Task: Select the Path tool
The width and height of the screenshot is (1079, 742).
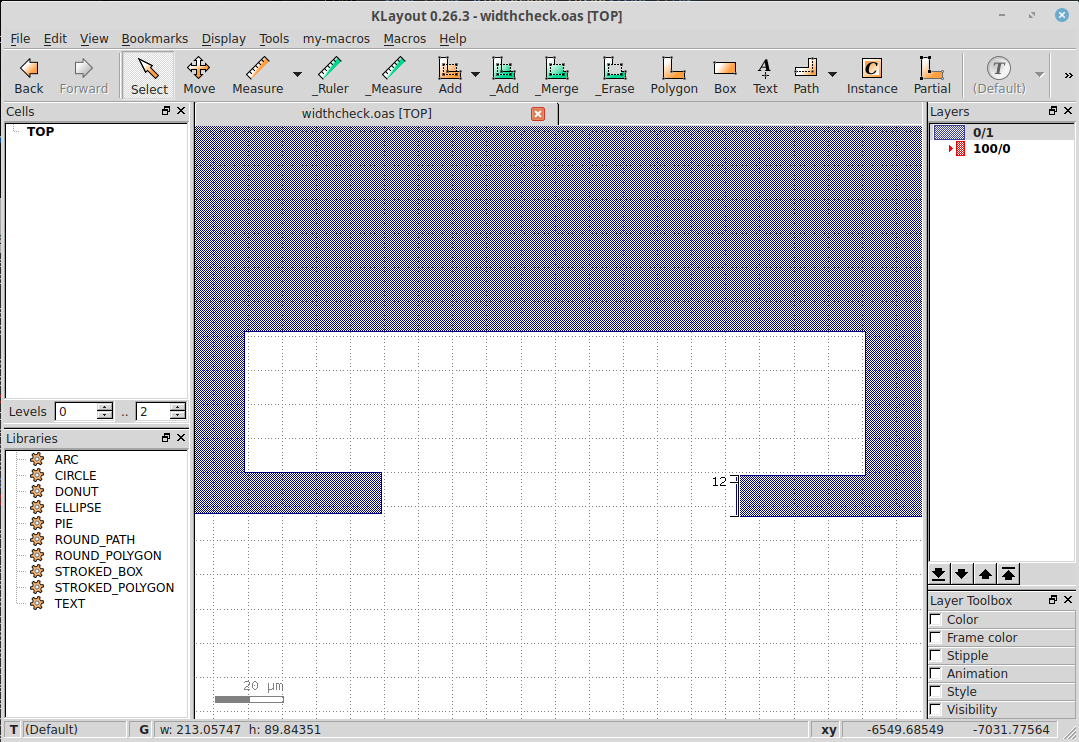Action: click(805, 75)
